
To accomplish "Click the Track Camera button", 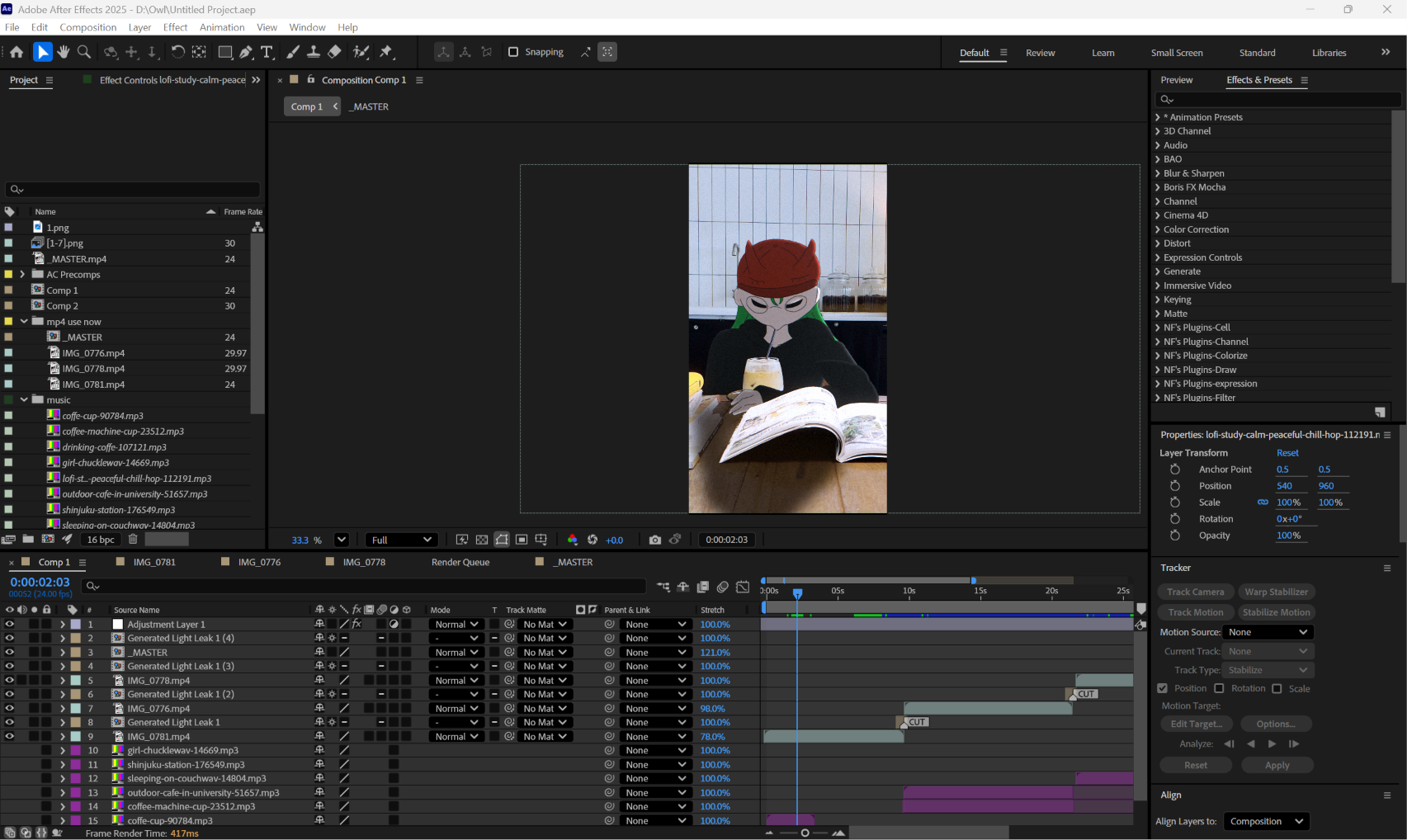I will pos(1196,592).
